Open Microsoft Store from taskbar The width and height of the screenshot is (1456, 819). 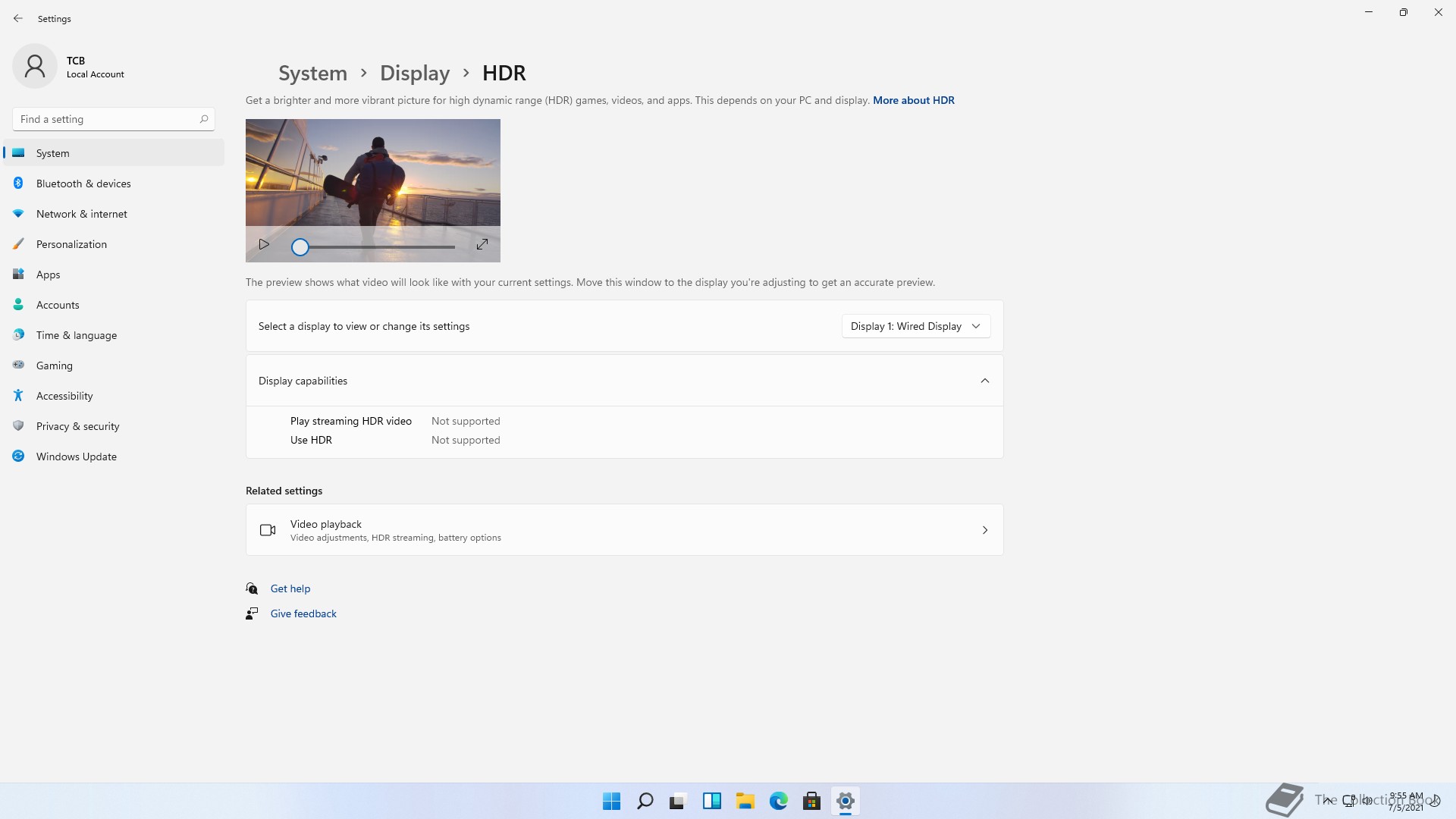[811, 801]
